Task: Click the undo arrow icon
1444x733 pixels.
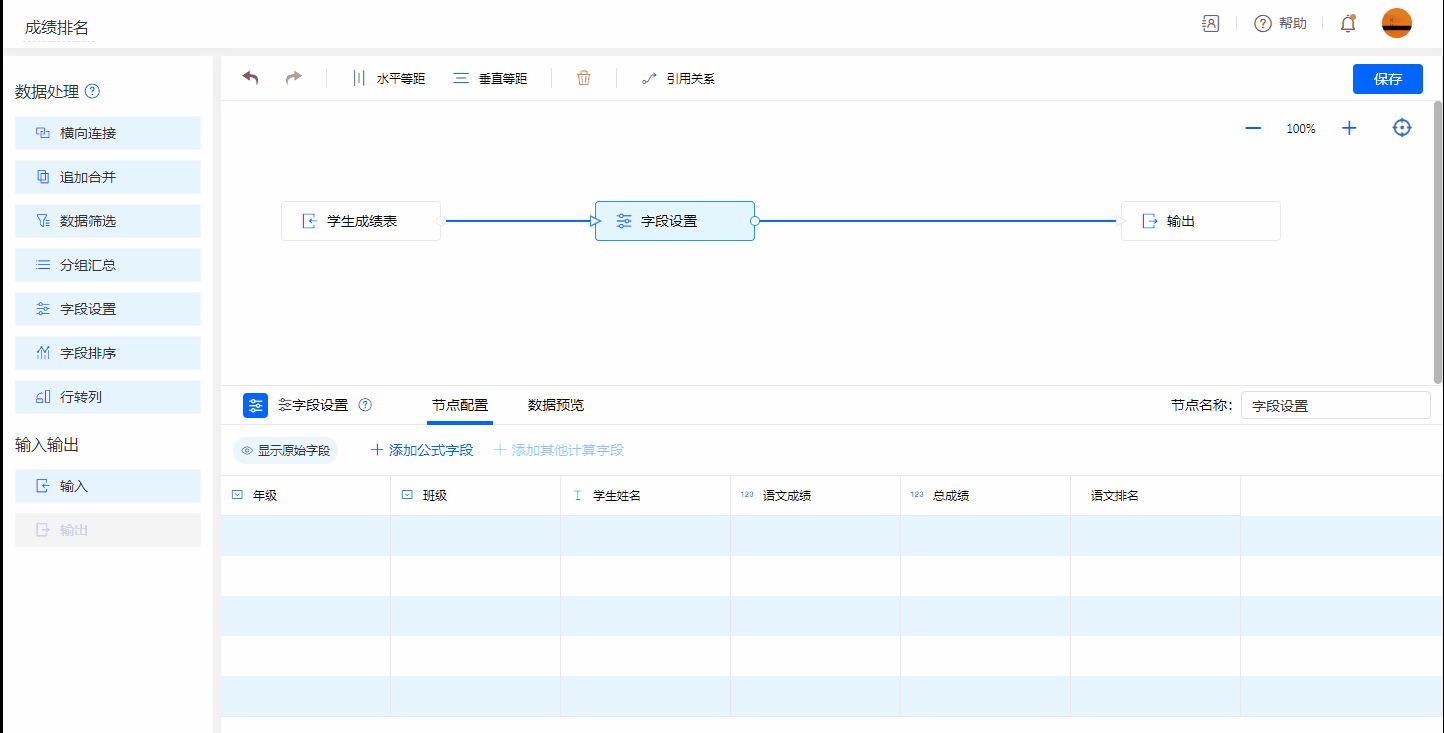Action: pyautogui.click(x=251, y=78)
